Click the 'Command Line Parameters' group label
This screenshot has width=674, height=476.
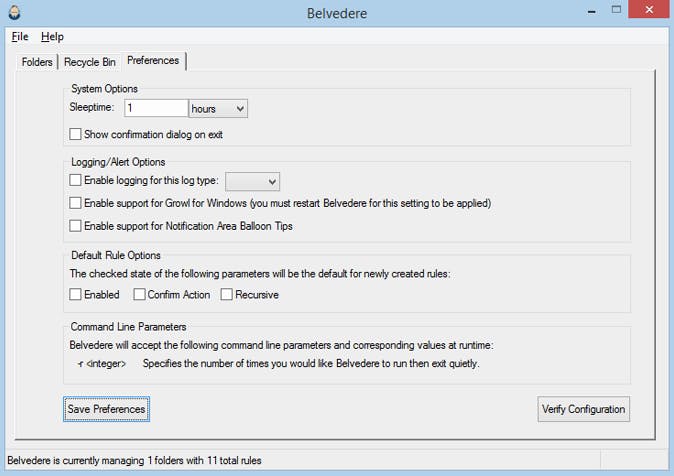point(129,327)
